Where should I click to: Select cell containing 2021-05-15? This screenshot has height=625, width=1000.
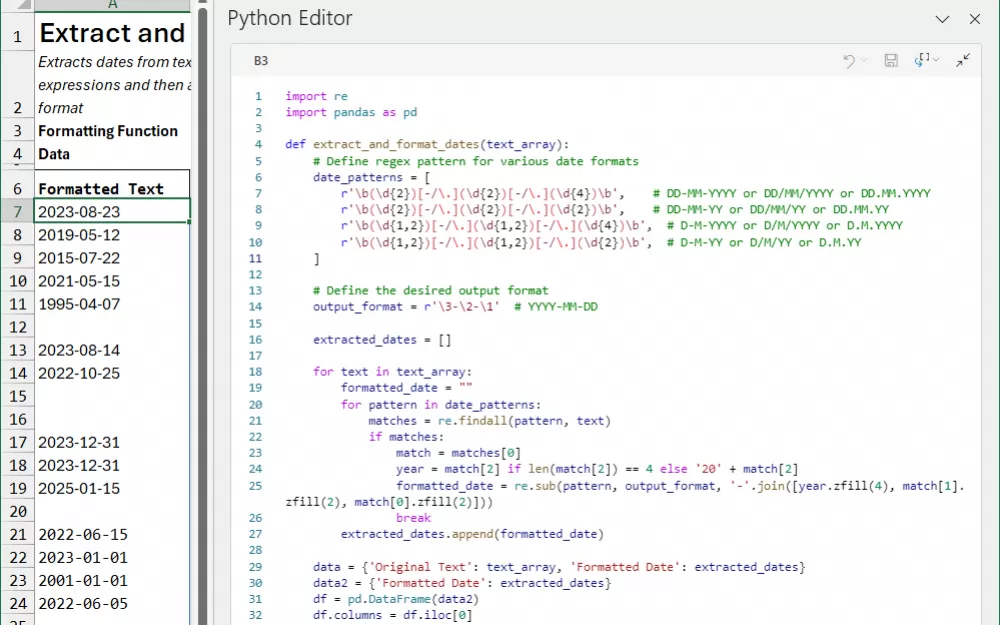(112, 281)
